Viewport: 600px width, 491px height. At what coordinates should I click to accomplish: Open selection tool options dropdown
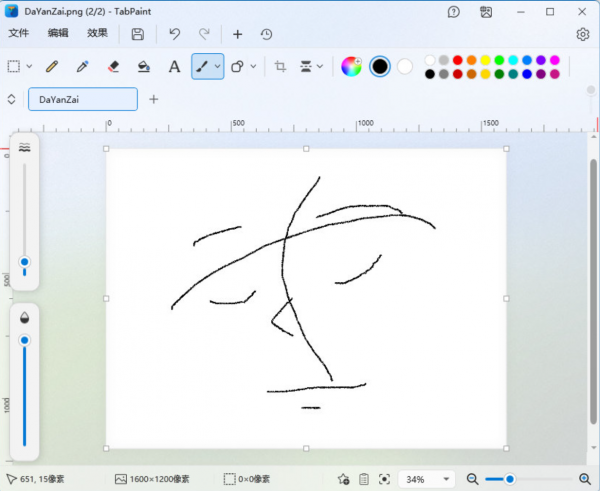click(29, 66)
